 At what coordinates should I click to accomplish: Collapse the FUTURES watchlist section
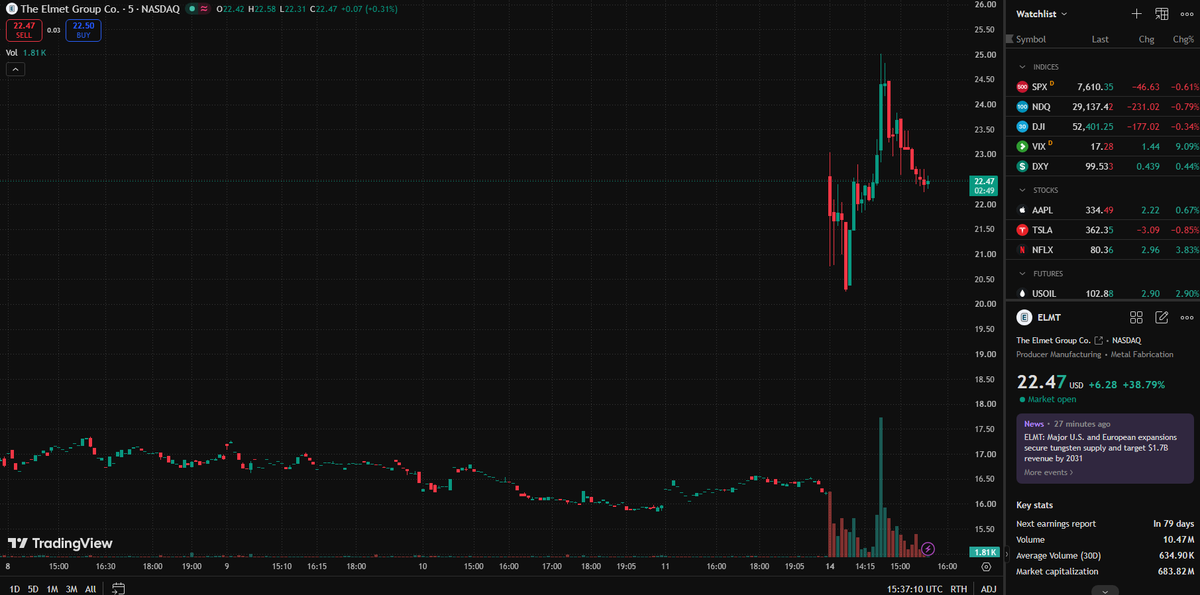[1022, 273]
